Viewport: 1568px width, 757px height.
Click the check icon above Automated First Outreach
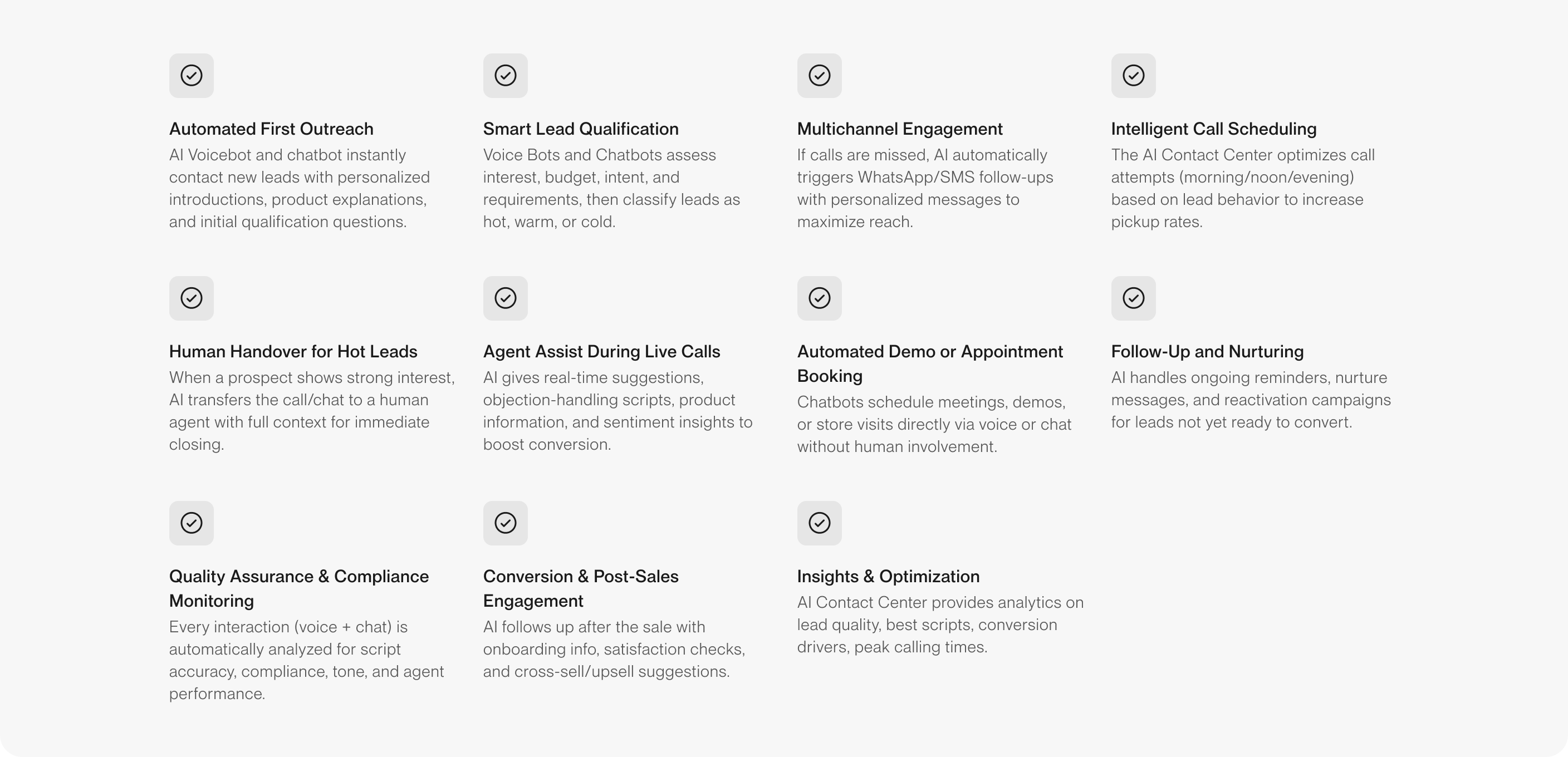click(191, 76)
